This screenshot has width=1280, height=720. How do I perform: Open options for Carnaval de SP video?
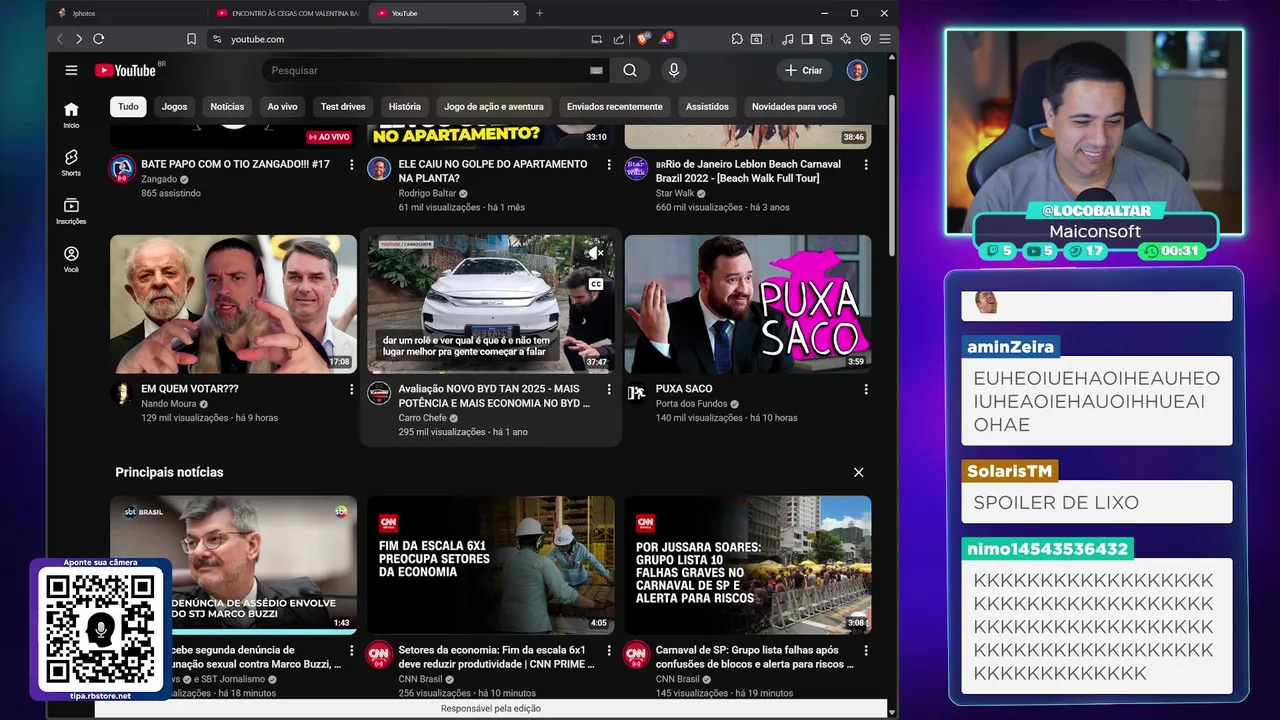click(866, 650)
